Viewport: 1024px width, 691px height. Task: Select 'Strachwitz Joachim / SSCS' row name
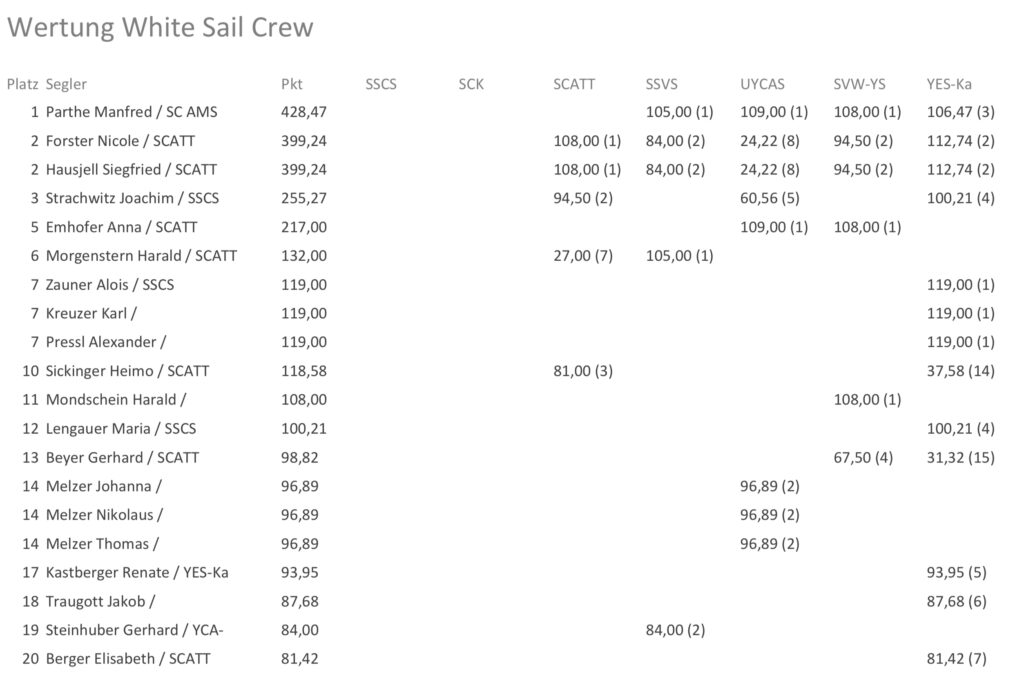click(132, 198)
